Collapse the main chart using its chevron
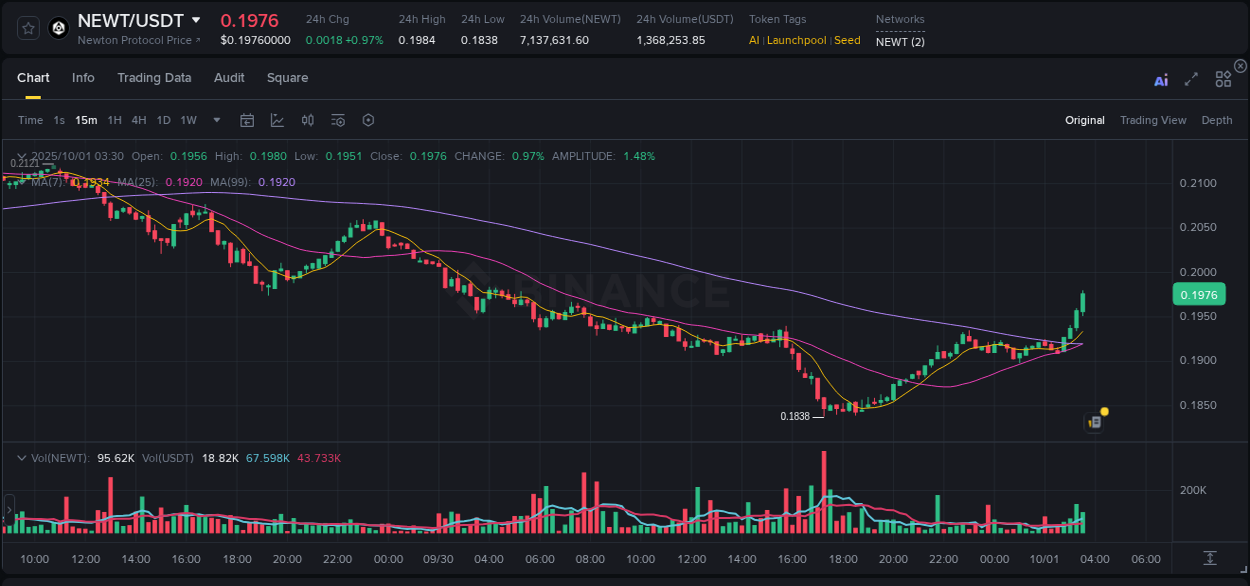Viewport: 1250px width, 586px height. (x=21, y=156)
